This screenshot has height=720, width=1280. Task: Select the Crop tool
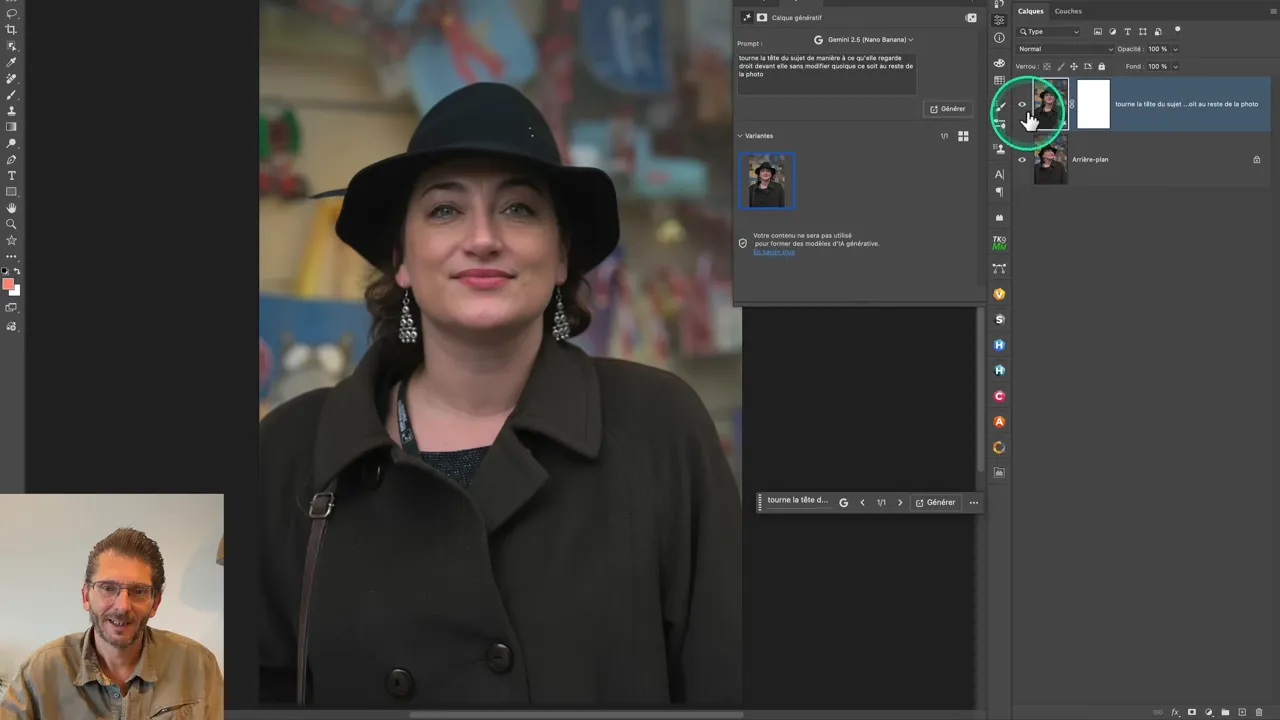(x=12, y=30)
